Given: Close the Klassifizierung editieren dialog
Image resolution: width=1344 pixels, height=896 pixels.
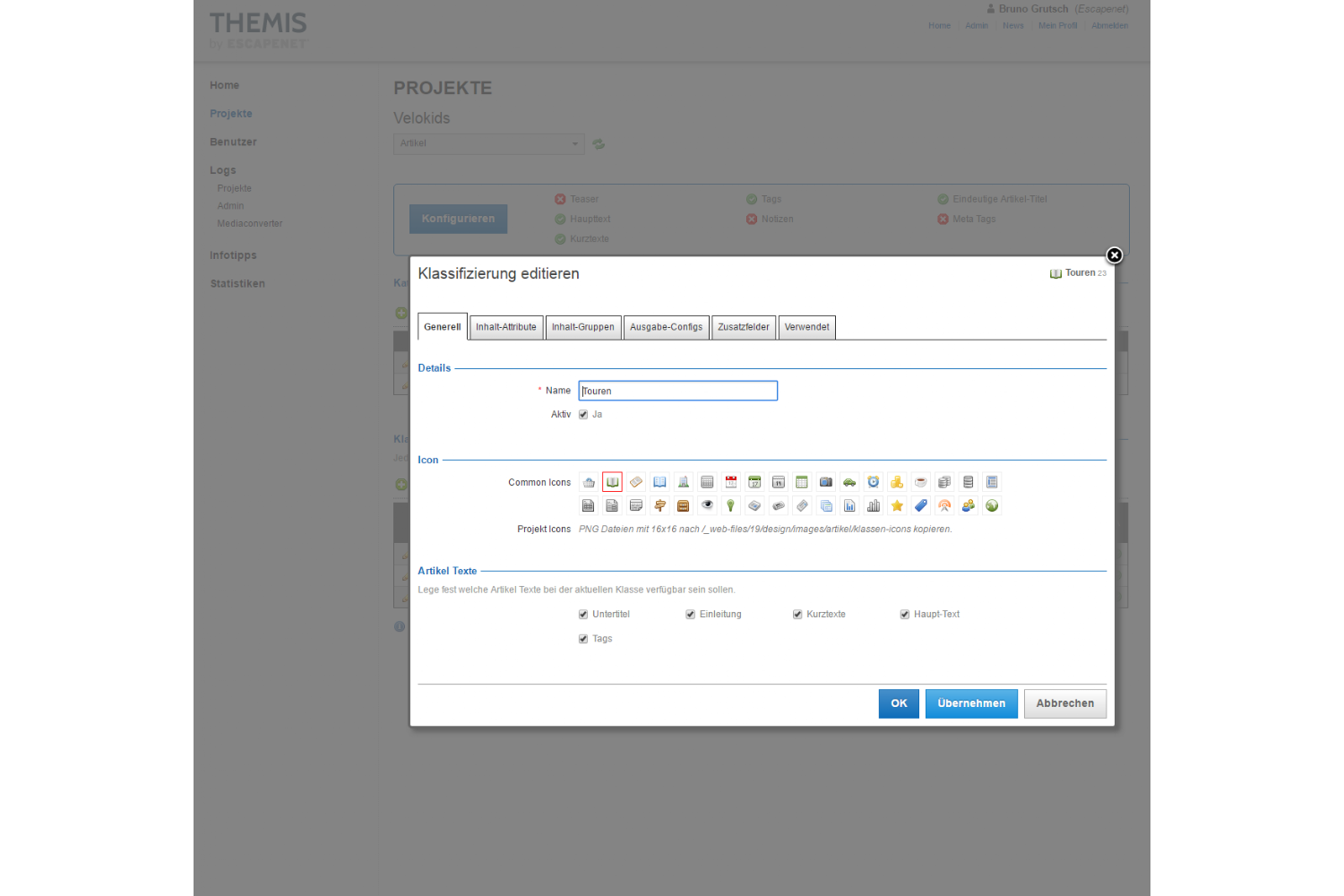Looking at the screenshot, I should click(x=1115, y=255).
